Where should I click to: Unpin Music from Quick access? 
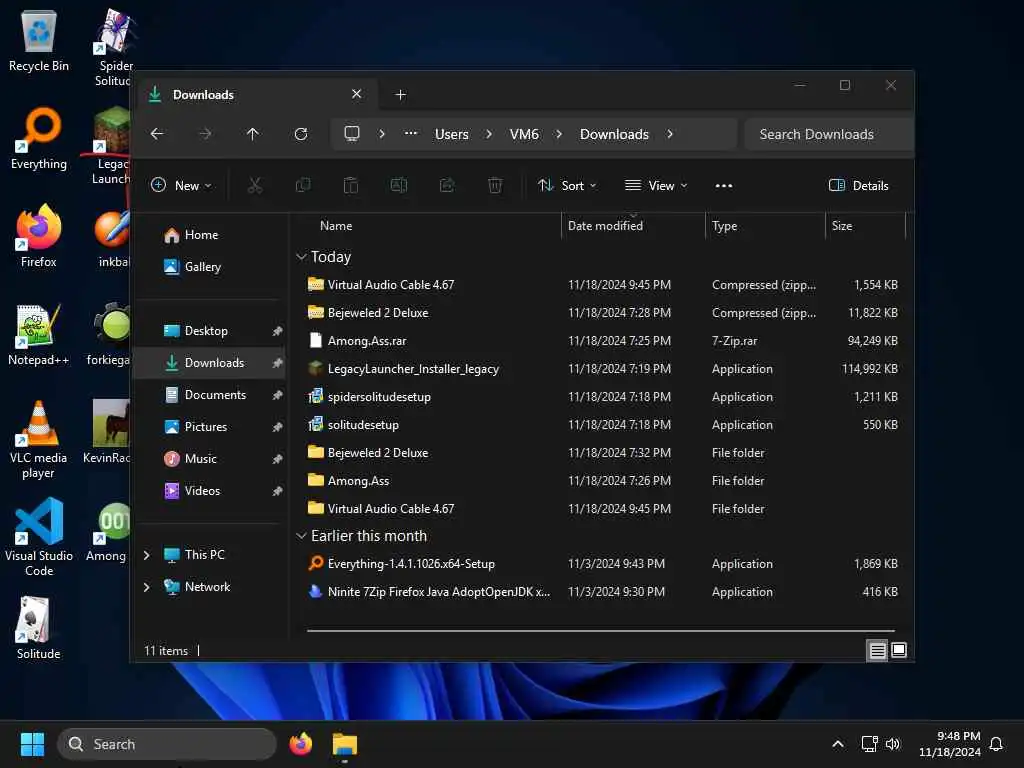277,459
